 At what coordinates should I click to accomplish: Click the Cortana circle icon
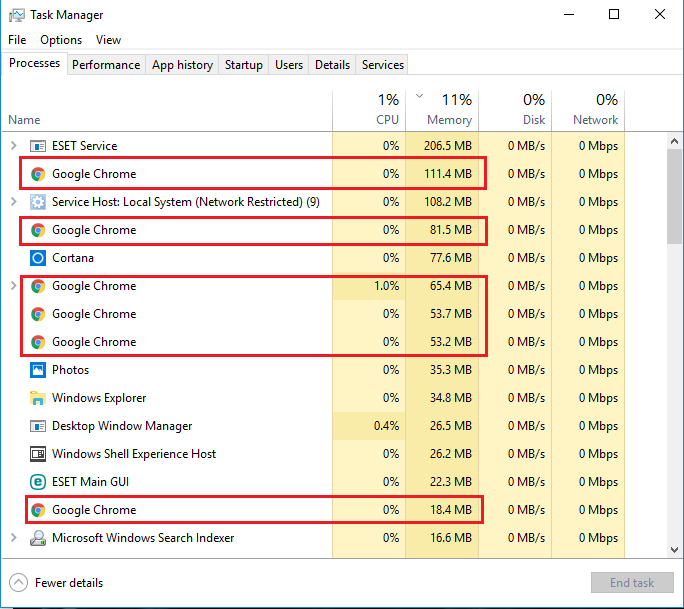(x=38, y=258)
